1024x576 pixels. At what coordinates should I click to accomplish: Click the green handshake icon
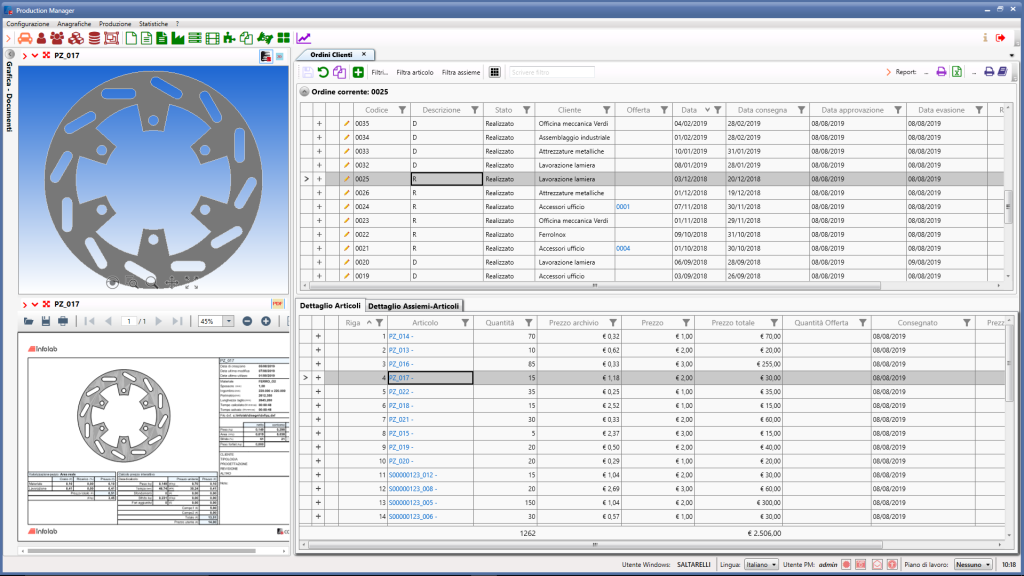click(x=264, y=39)
